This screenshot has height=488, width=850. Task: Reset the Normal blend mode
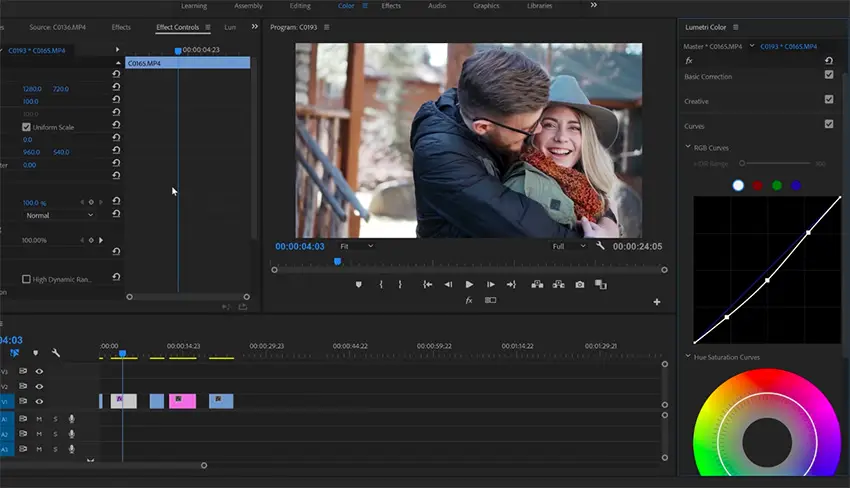click(116, 214)
